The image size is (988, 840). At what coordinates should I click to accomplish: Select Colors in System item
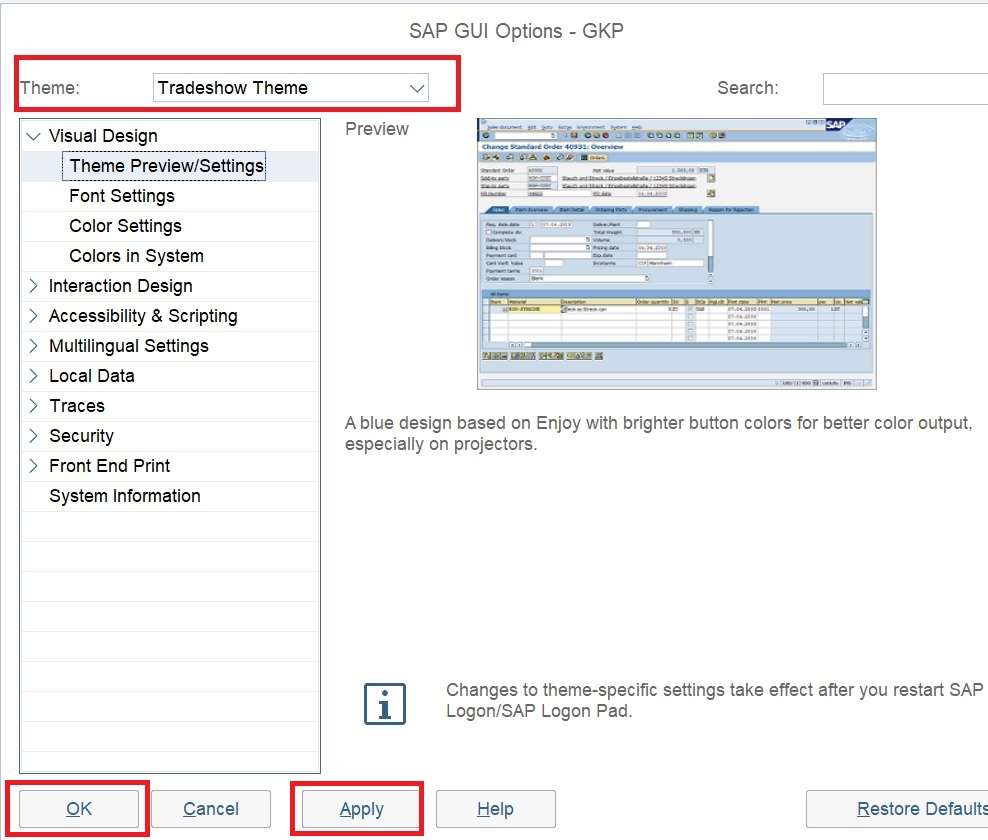point(136,256)
